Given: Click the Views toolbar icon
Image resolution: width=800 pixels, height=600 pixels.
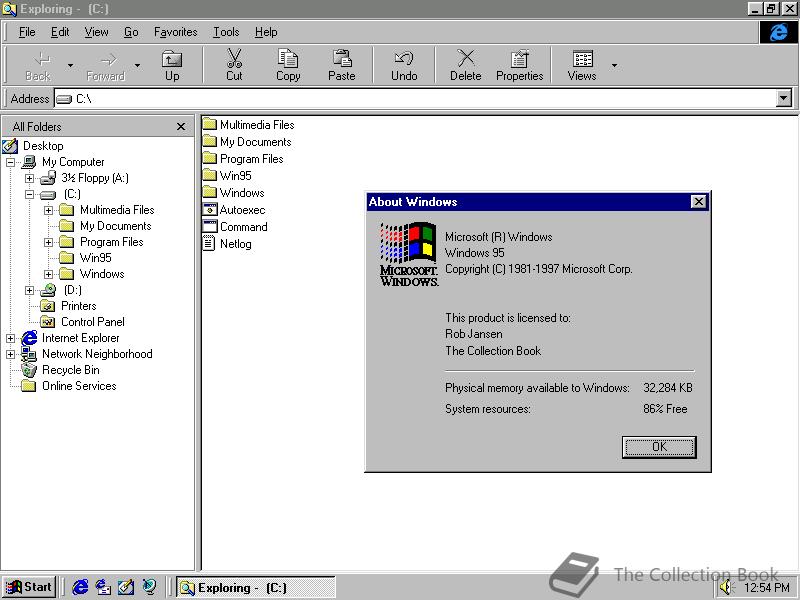Looking at the screenshot, I should tap(582, 58).
